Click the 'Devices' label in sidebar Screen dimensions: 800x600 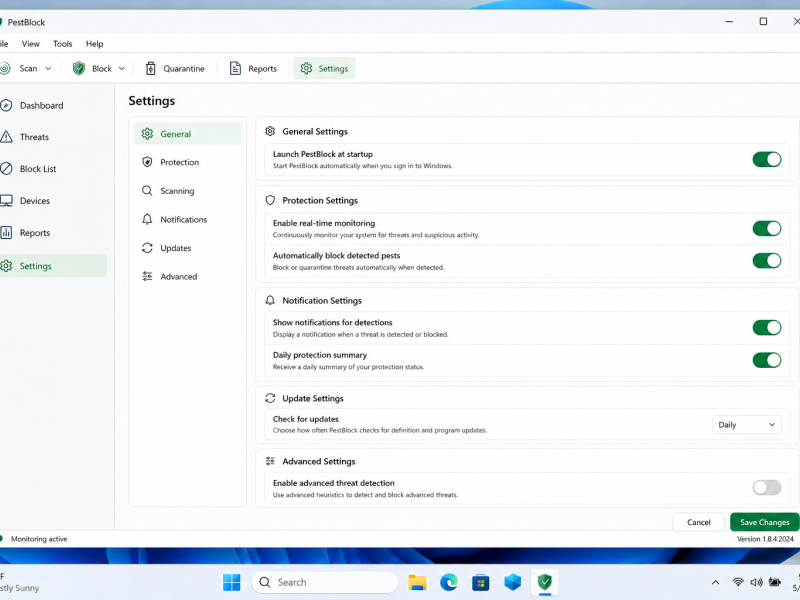click(35, 201)
